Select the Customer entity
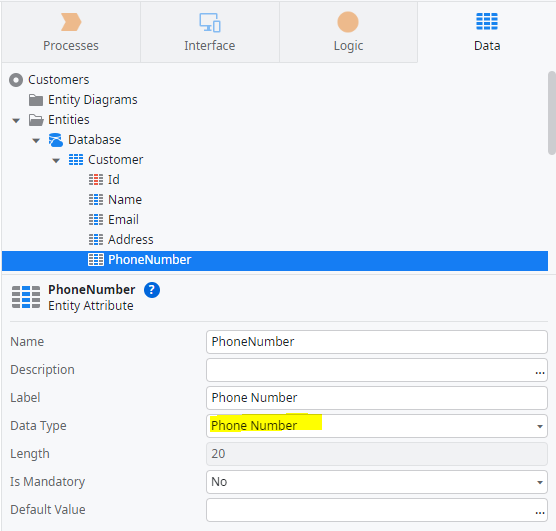The height and width of the screenshot is (531, 556). coord(116,160)
